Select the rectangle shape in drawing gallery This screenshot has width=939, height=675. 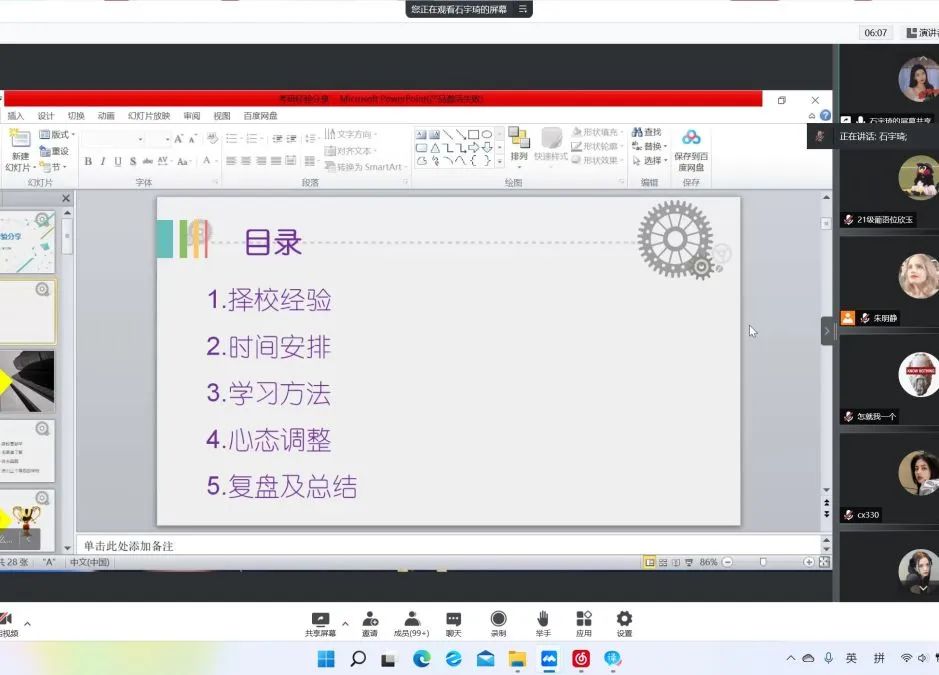(x=473, y=134)
